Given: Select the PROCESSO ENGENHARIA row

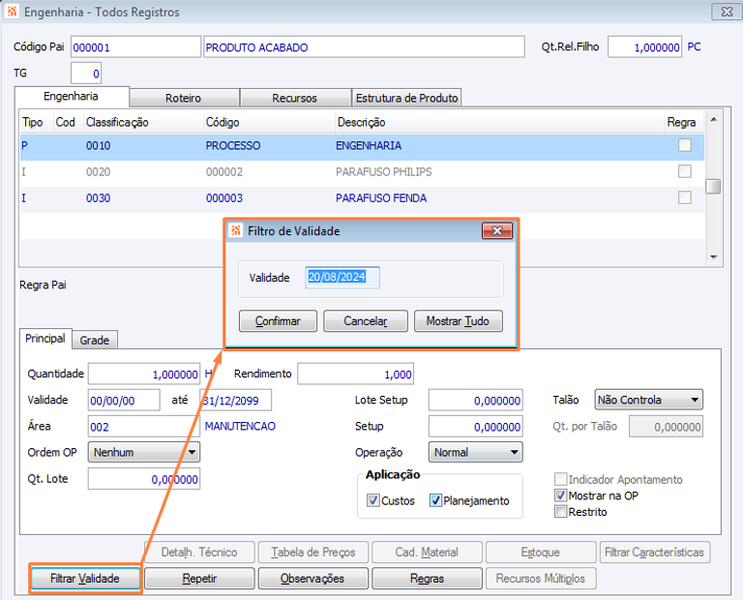Looking at the screenshot, I should 362,146.
